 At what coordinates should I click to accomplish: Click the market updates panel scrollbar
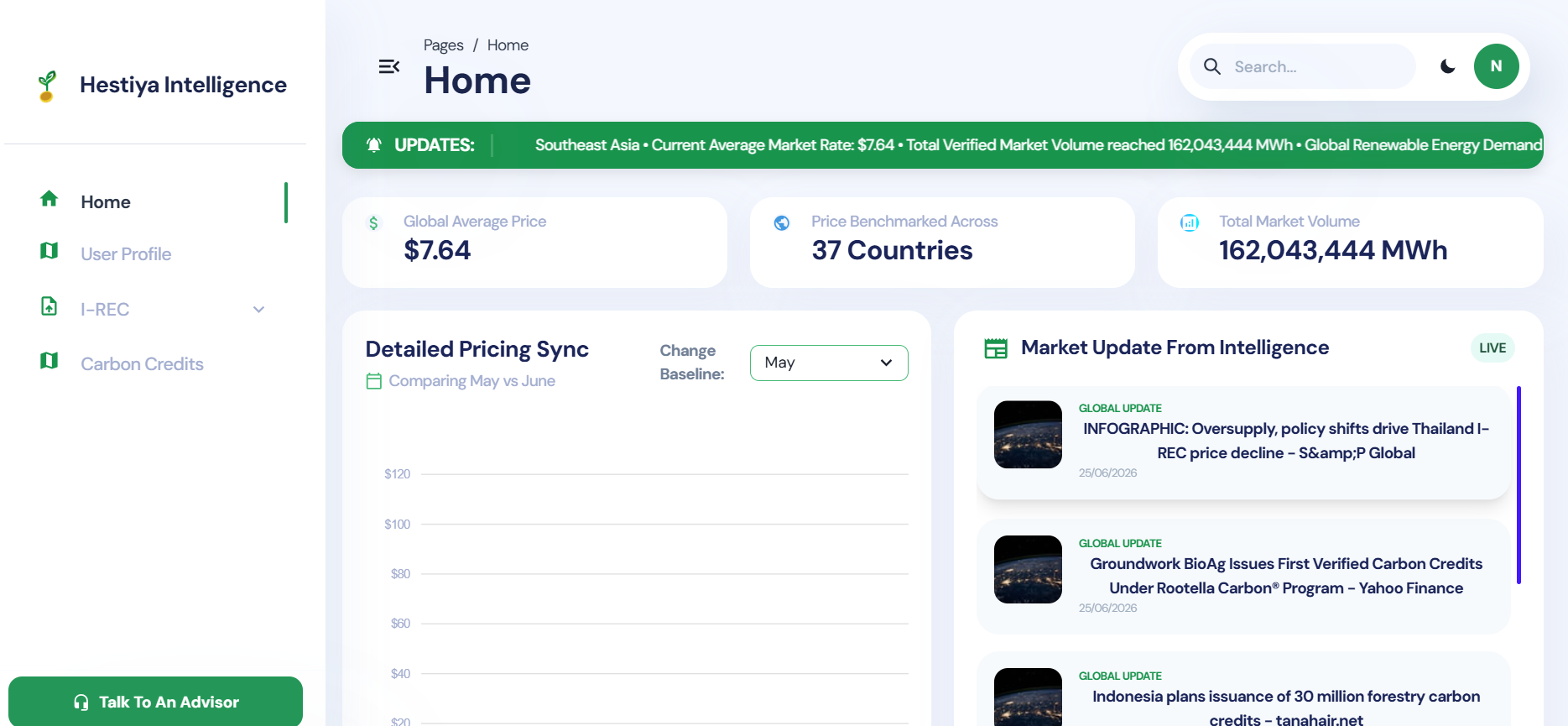point(1519,485)
